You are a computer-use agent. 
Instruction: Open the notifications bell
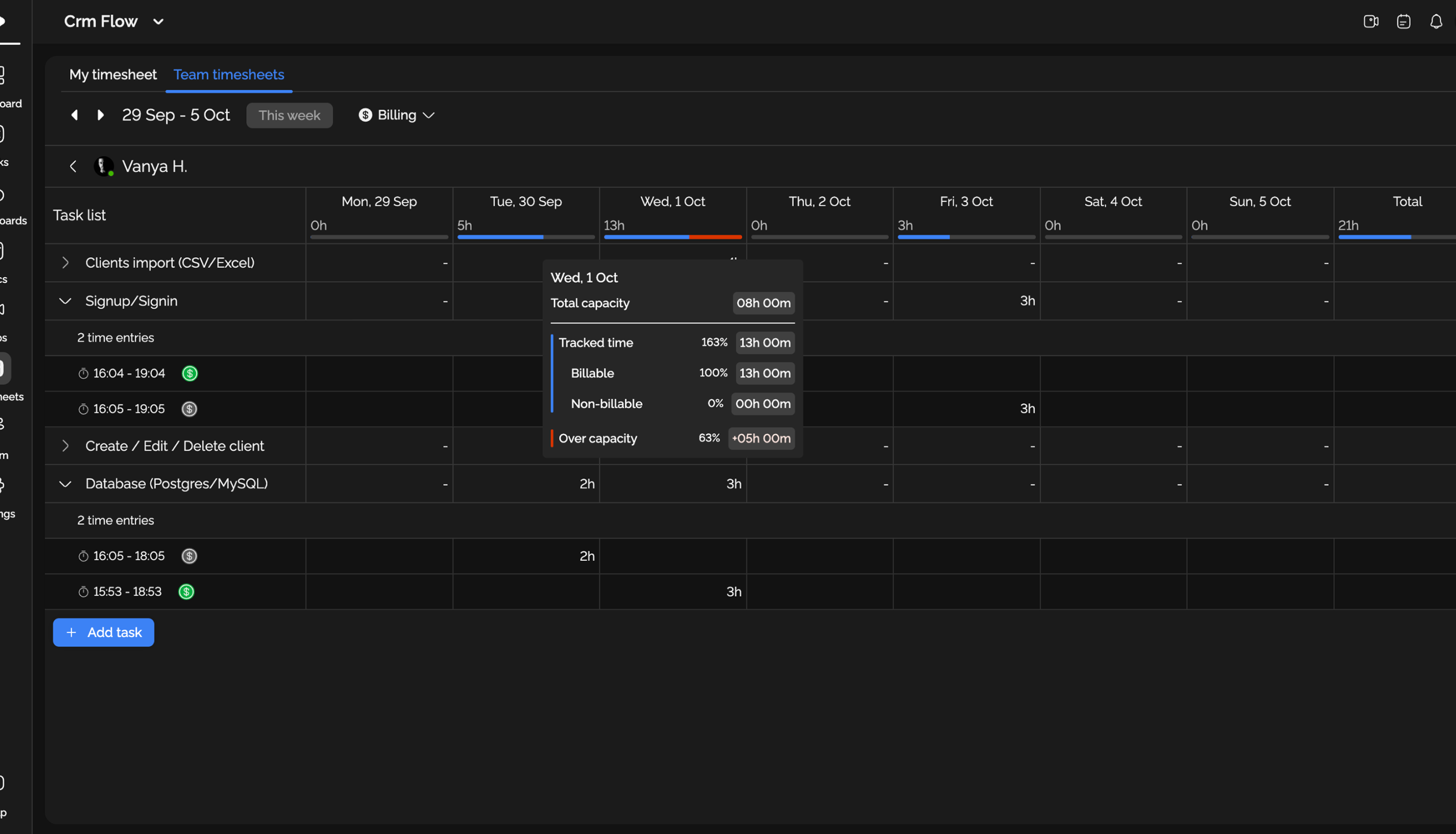[x=1436, y=22]
